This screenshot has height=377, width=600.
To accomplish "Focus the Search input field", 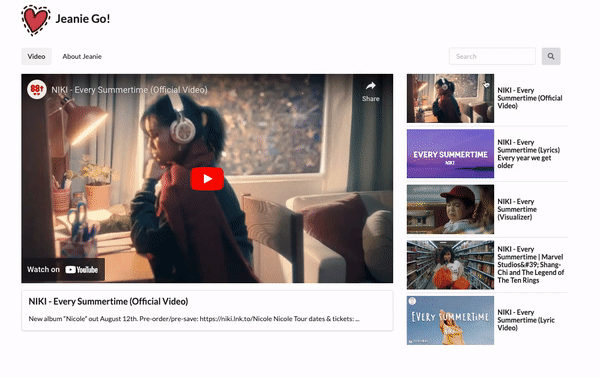I will coord(492,56).
